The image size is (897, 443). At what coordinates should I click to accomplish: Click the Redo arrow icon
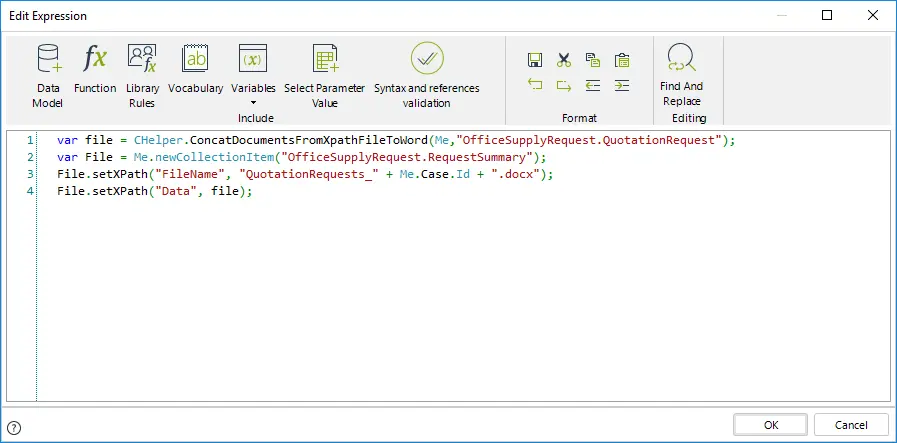tap(564, 86)
